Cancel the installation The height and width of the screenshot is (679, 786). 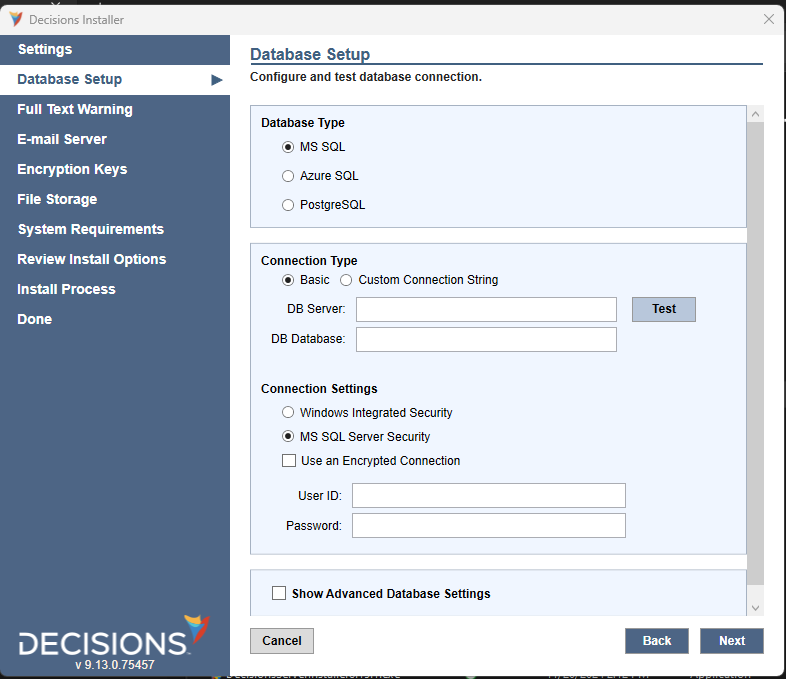(282, 641)
